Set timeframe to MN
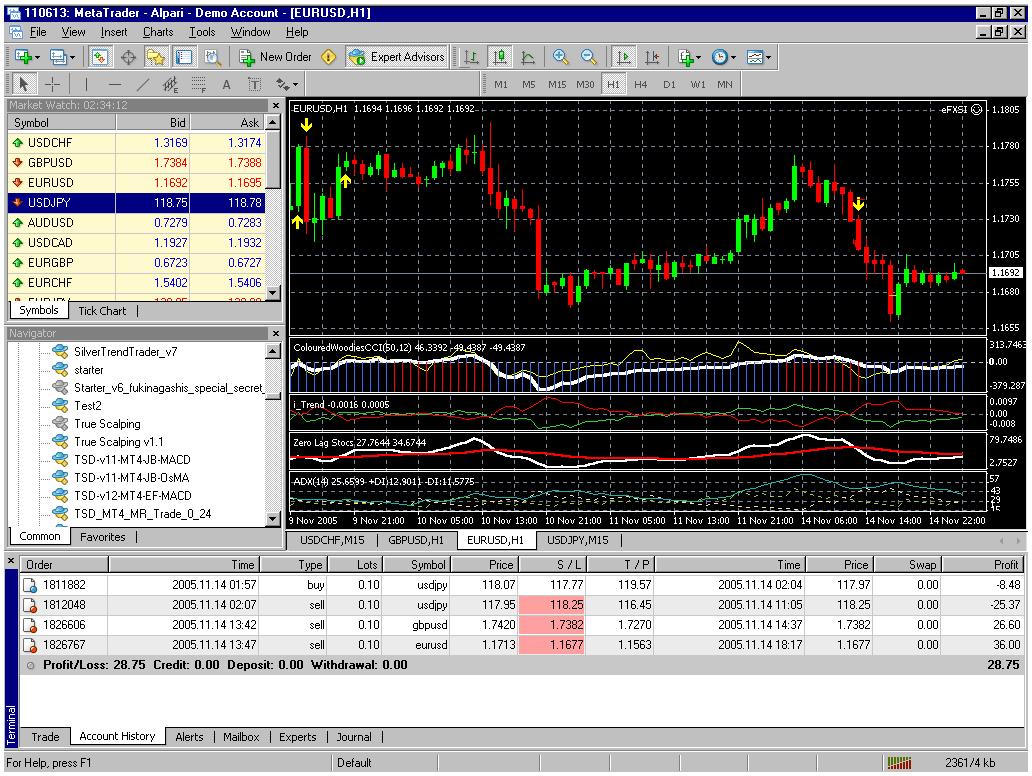 click(725, 84)
